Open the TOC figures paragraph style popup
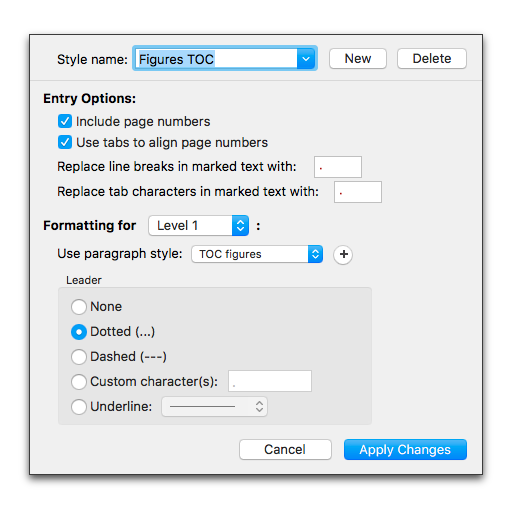513x507 pixels. pos(257,254)
